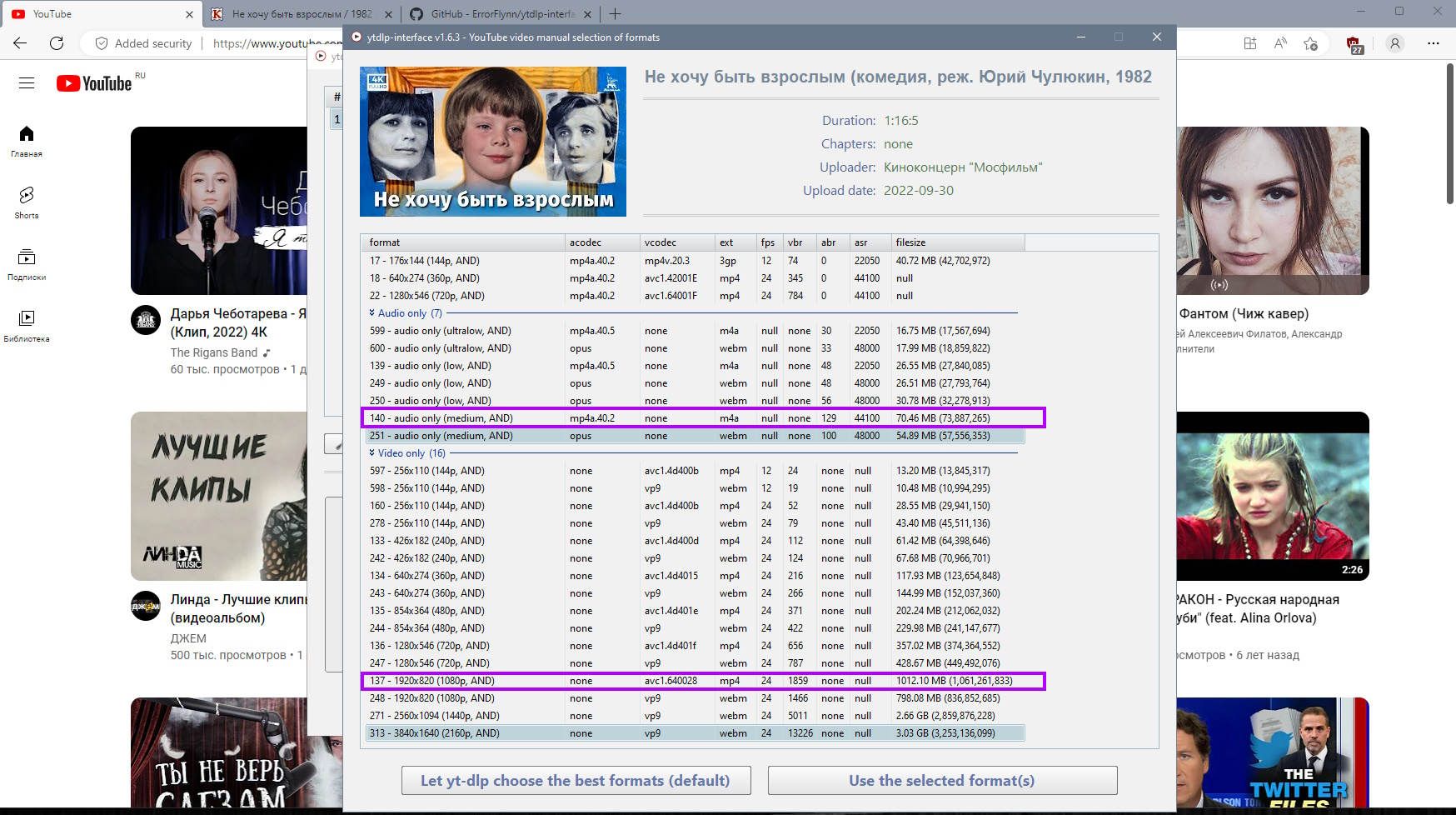Screen dimensions: 1456x815
Task: Click the browser back arrow
Action: tap(20, 43)
